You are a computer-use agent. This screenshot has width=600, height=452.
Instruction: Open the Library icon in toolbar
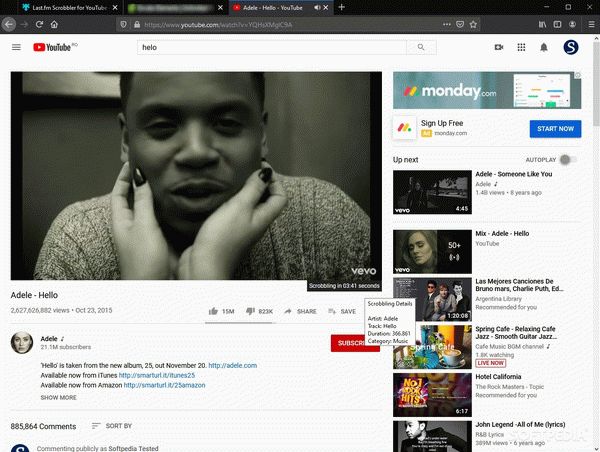tap(543, 24)
